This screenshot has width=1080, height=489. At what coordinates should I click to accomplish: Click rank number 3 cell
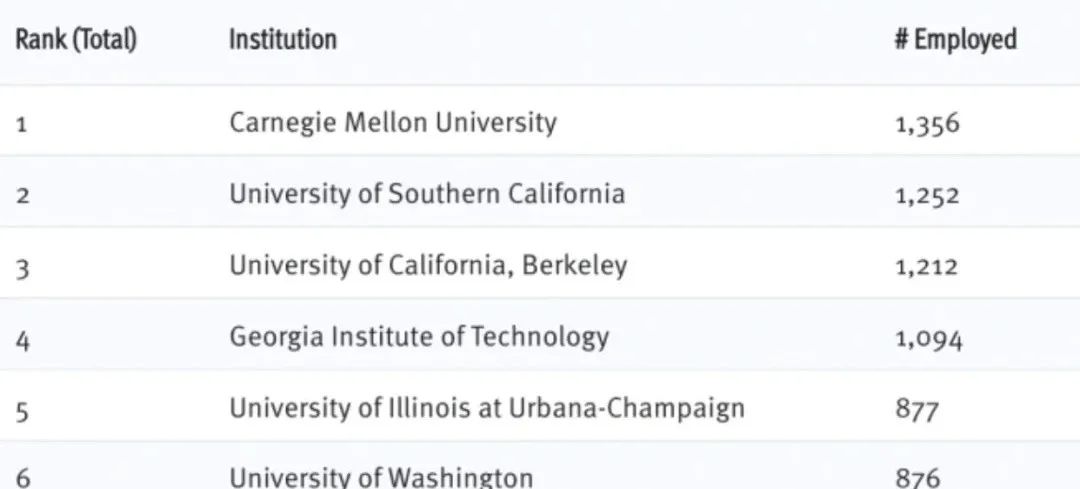[x=22, y=269]
